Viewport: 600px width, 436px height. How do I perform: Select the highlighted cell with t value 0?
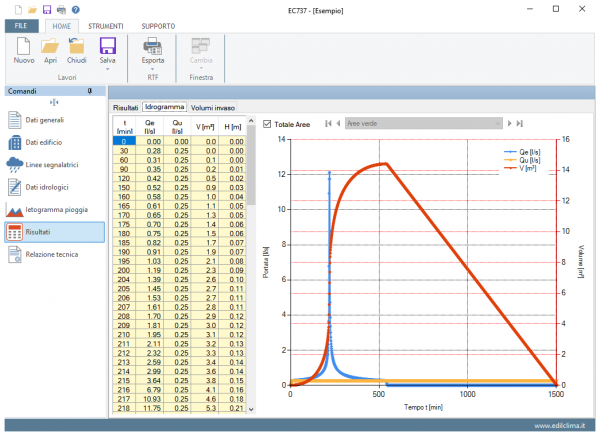click(x=124, y=141)
